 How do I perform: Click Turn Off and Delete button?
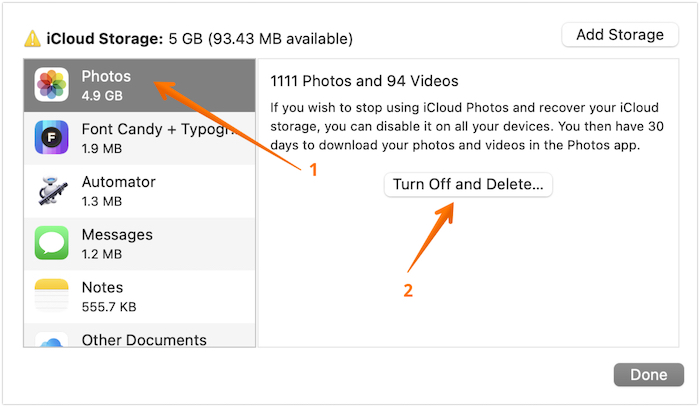tap(468, 185)
